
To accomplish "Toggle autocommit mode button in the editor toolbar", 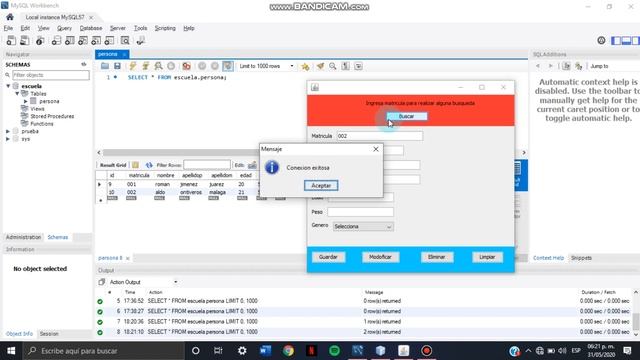I will [x=228, y=66].
